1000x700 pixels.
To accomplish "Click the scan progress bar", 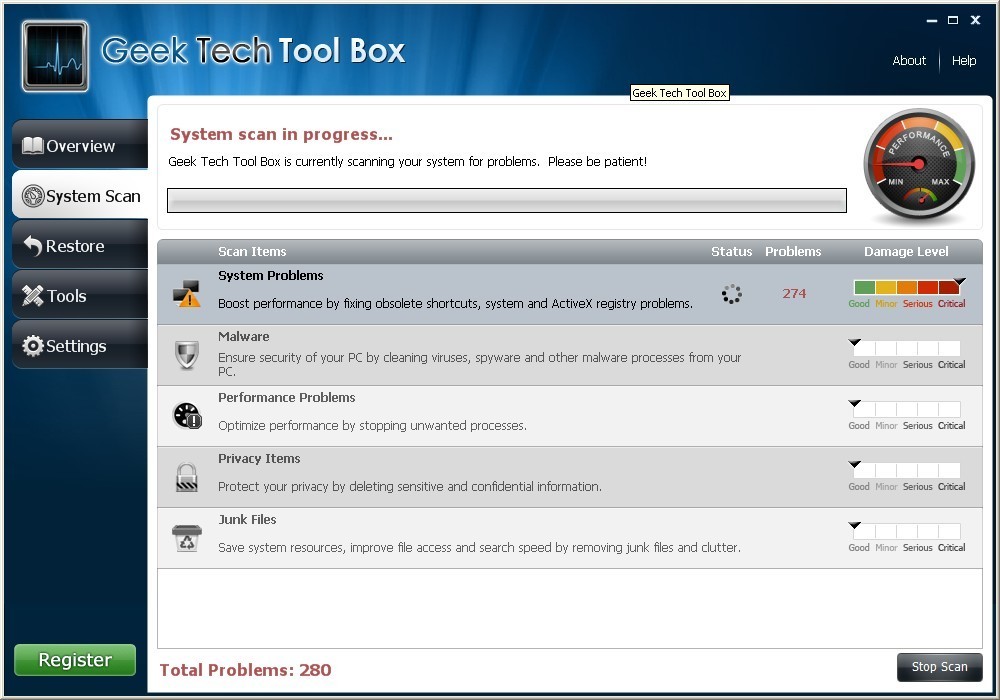I will tap(506, 201).
